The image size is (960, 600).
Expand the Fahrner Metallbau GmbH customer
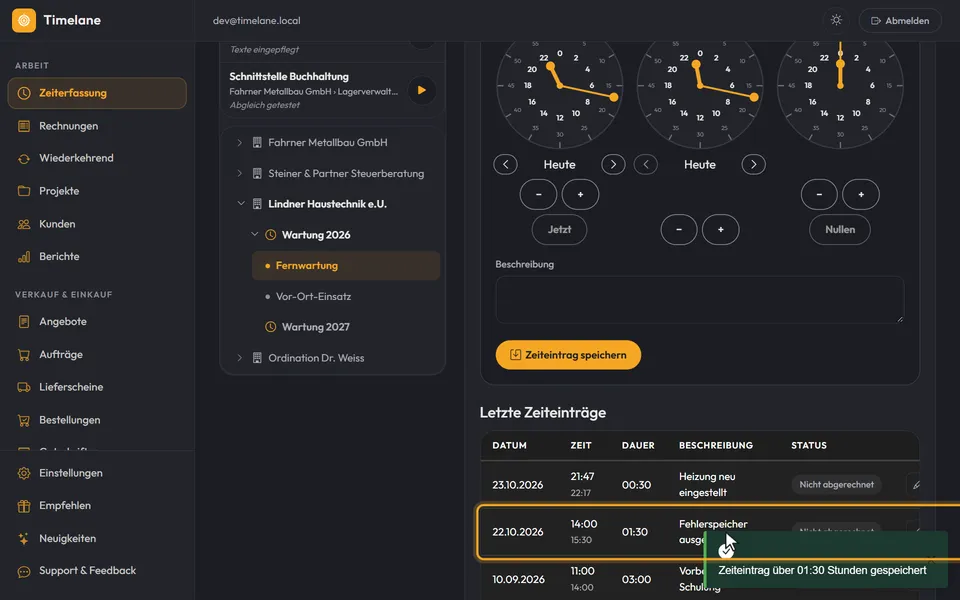click(239, 143)
